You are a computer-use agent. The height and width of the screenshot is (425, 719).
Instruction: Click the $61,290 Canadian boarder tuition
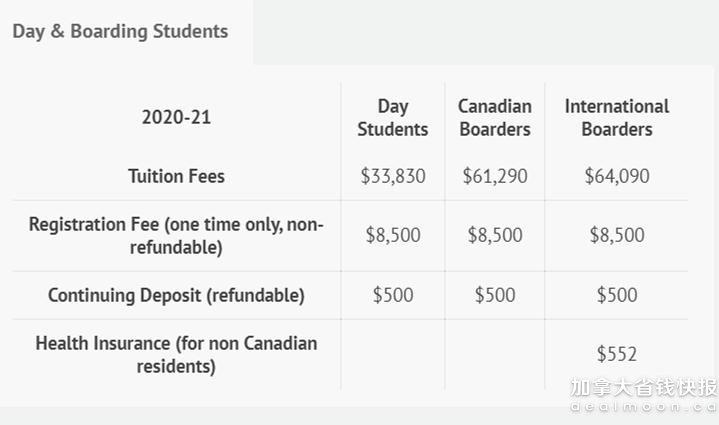click(495, 176)
